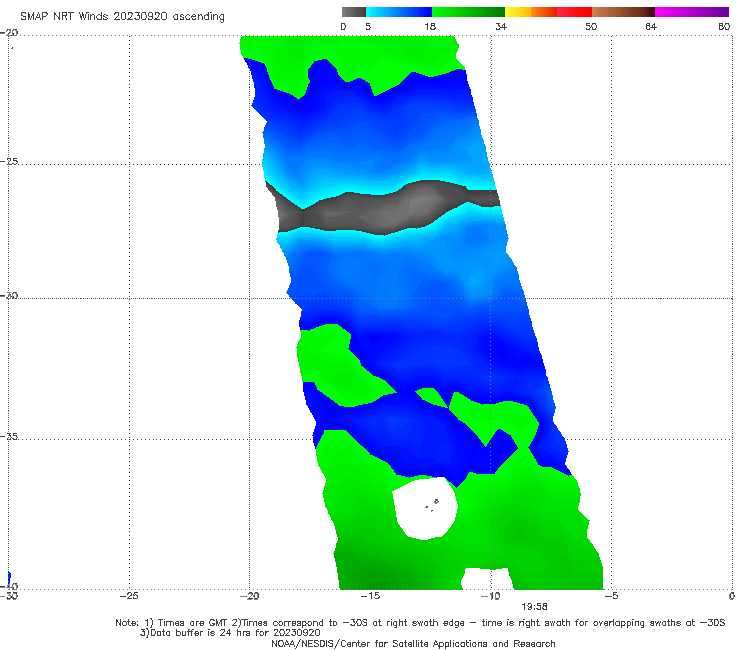Click the bottom-axis longitude label -15
This screenshot has width=740, height=650.
370,596
